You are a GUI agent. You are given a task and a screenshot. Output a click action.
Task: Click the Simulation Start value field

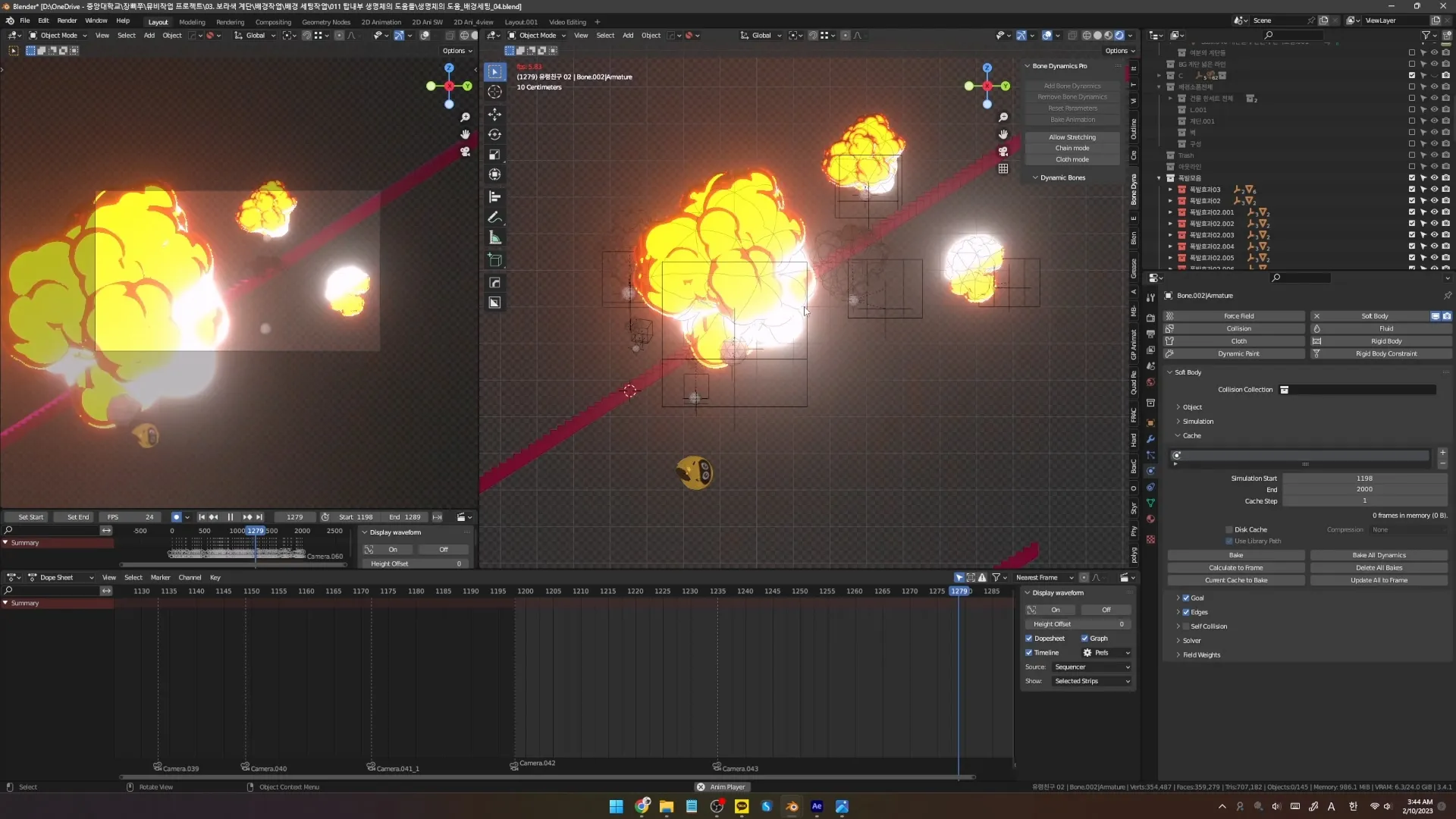pos(1363,479)
